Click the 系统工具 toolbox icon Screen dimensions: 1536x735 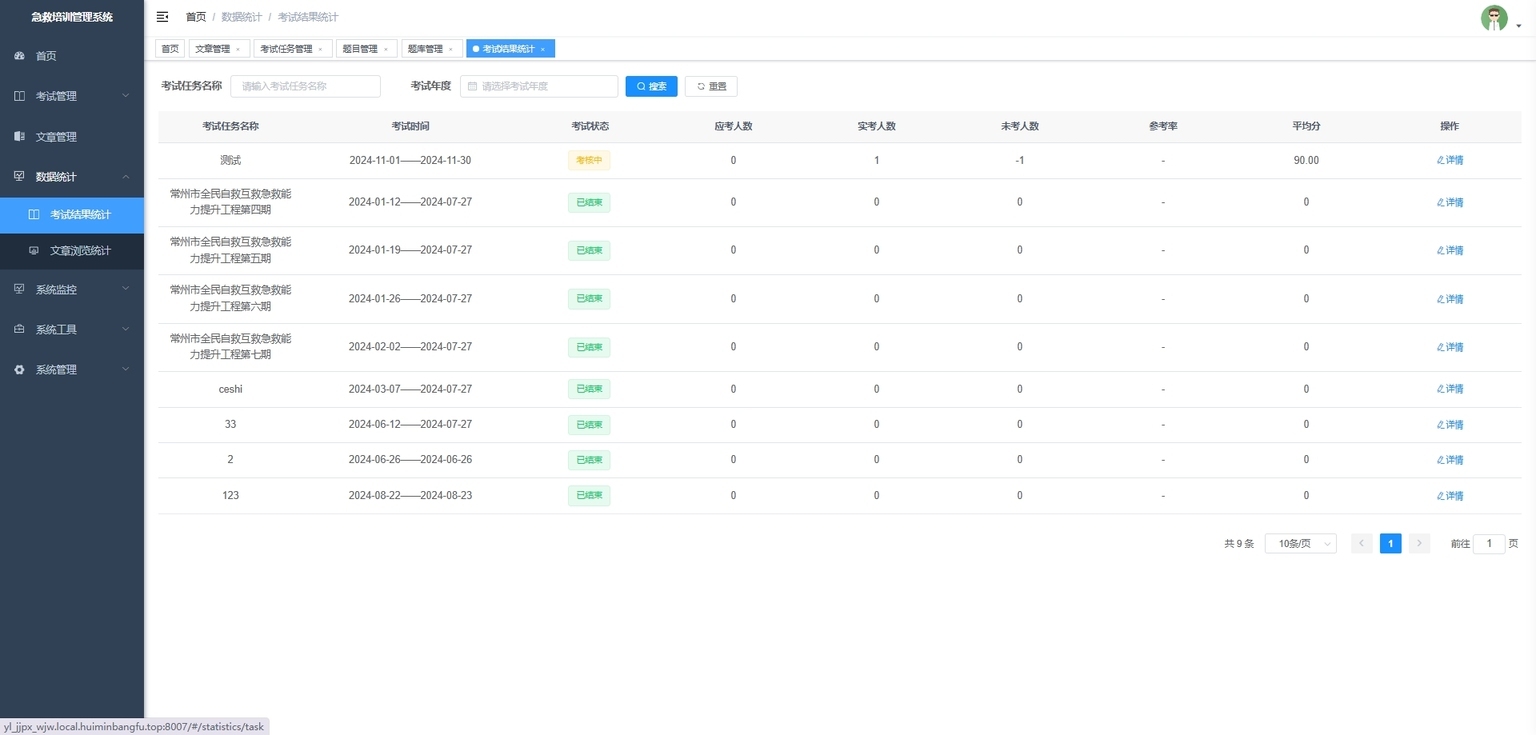coord(19,329)
